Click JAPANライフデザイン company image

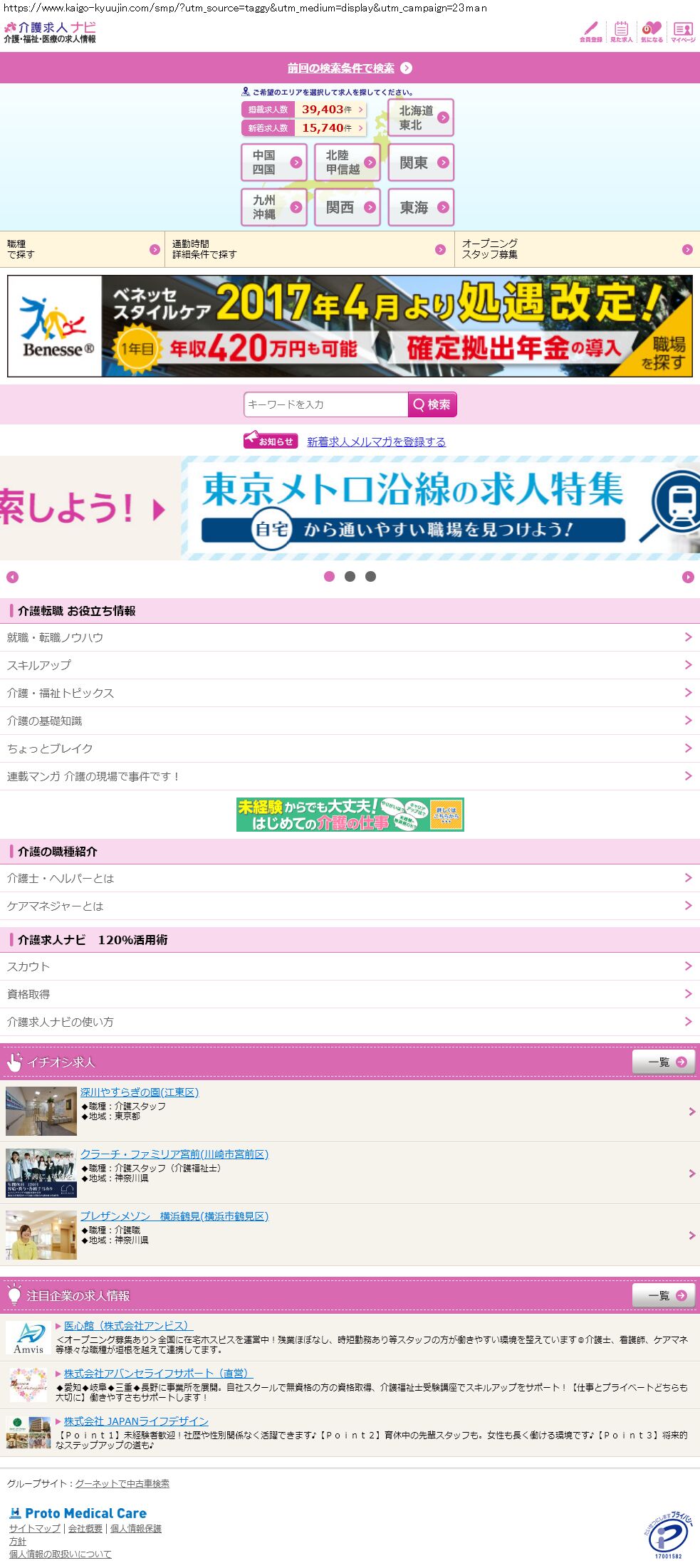pyautogui.click(x=28, y=1432)
